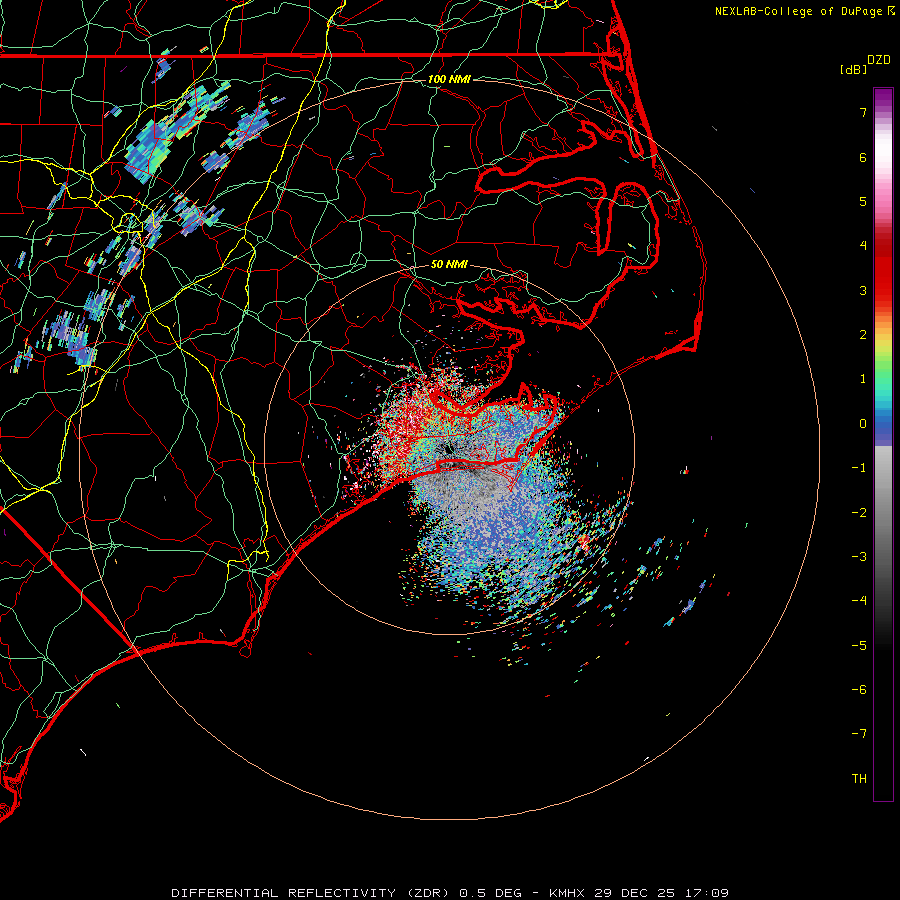Click the 3 value on color scale

point(863,290)
